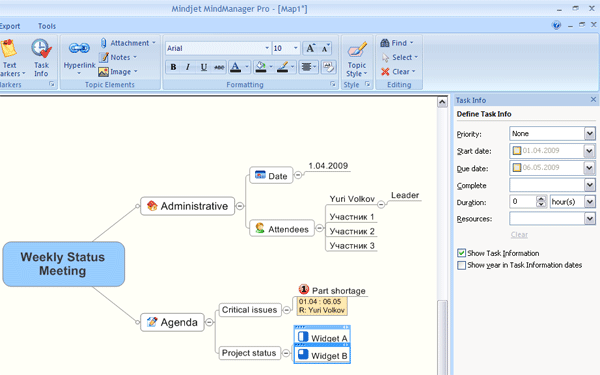Apply Strikethrough formatting

(219, 67)
